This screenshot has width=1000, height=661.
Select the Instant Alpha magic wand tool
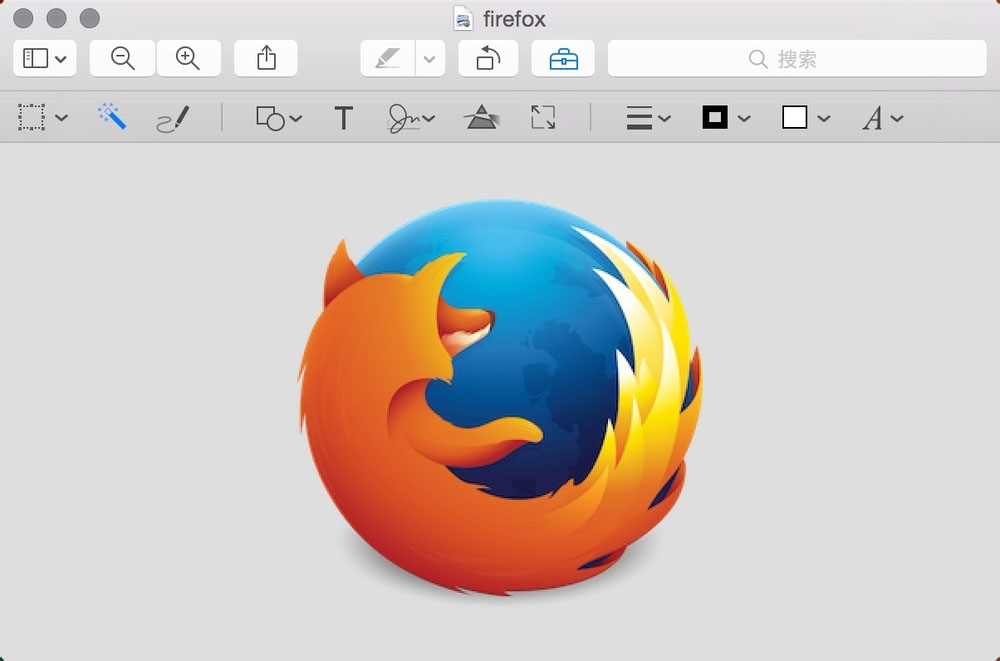pyautogui.click(x=112, y=118)
